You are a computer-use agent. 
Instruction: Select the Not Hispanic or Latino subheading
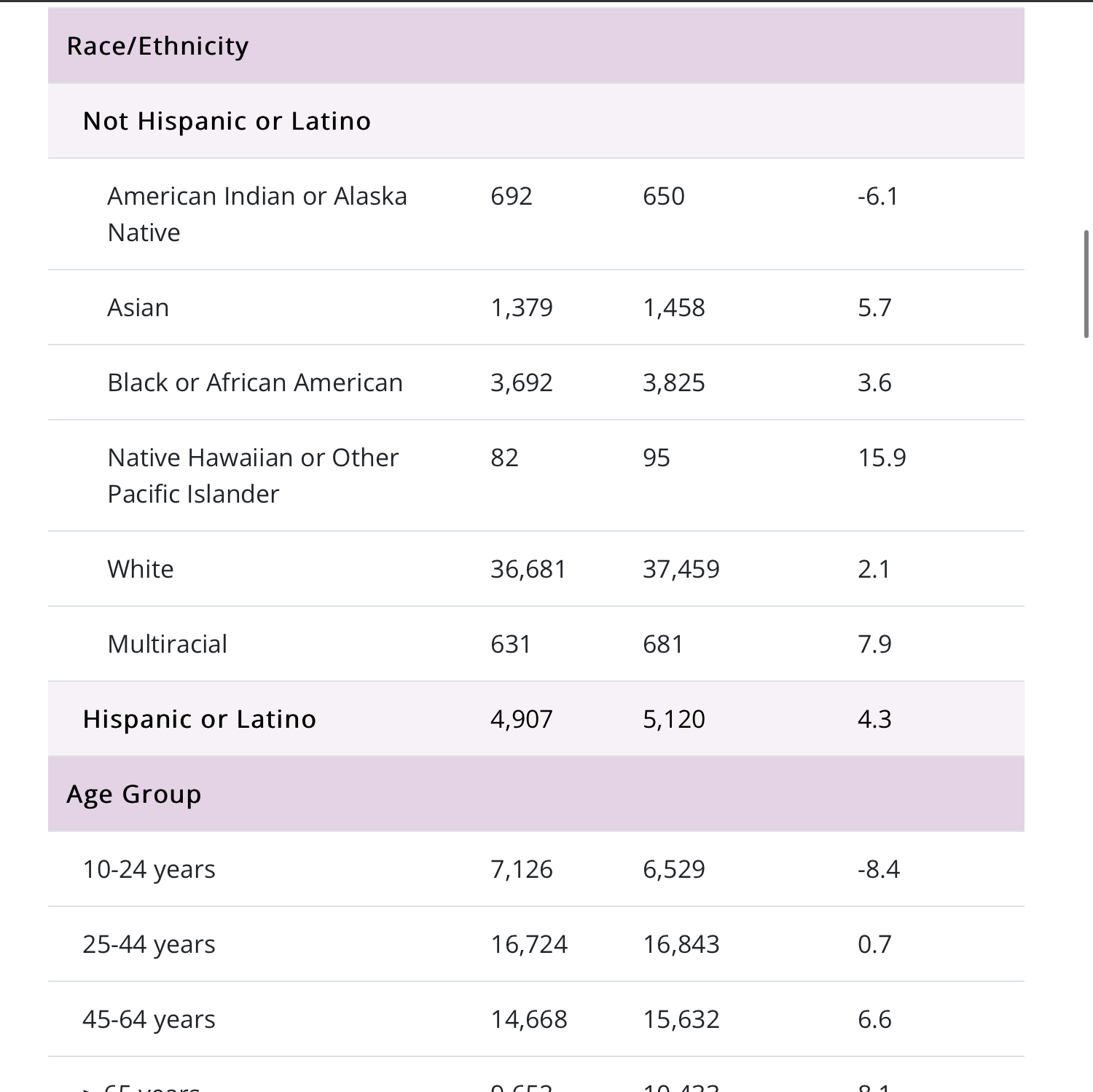click(x=227, y=121)
